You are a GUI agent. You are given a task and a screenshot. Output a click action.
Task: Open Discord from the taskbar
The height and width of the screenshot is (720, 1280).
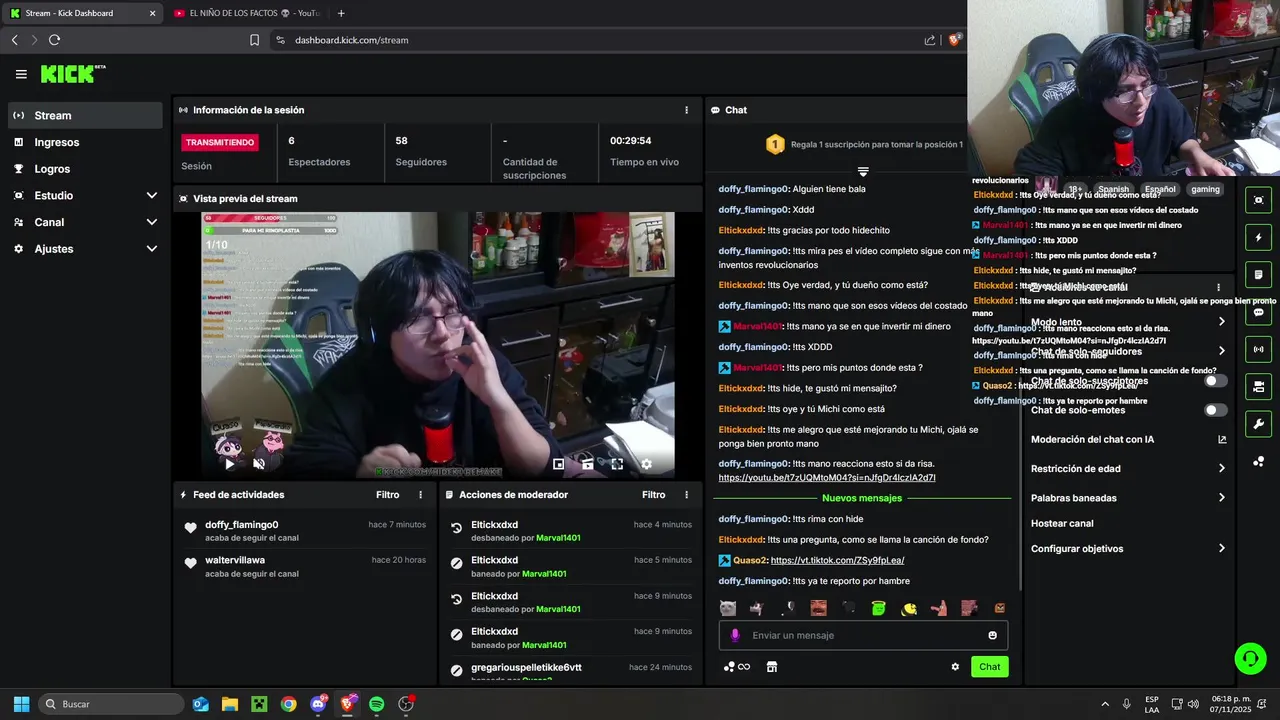318,704
